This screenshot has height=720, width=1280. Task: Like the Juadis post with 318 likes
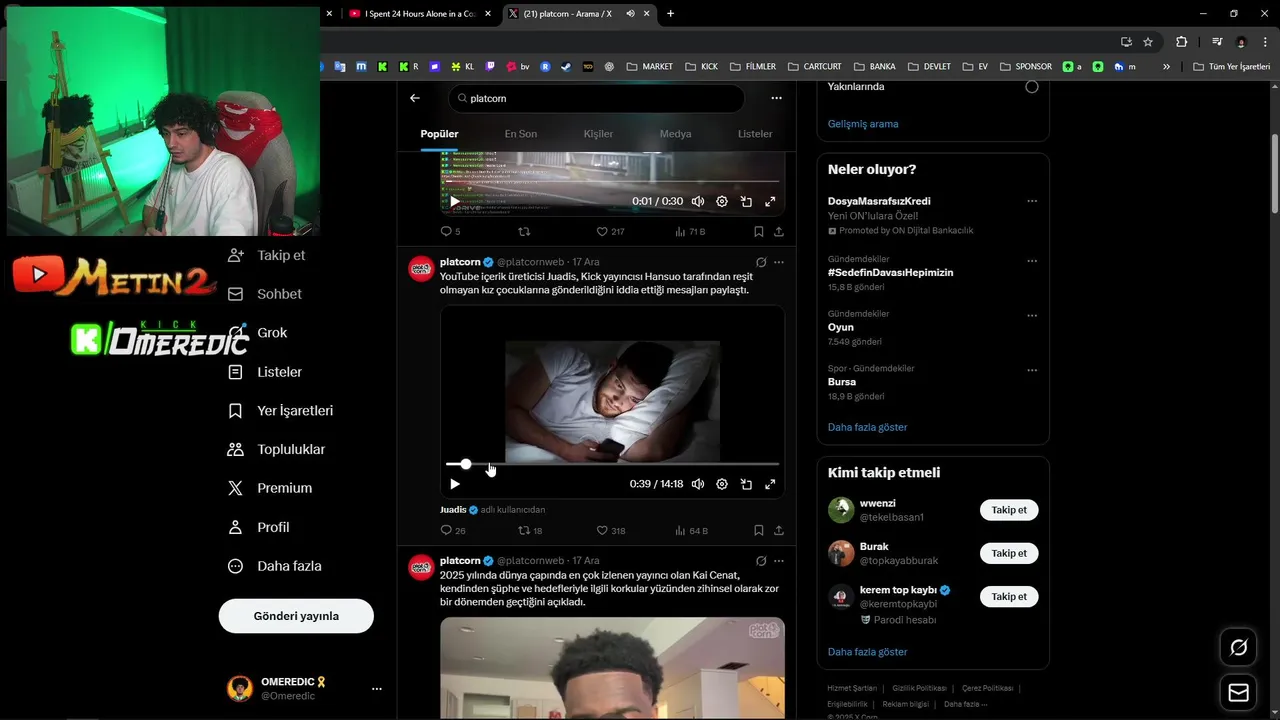(611, 531)
